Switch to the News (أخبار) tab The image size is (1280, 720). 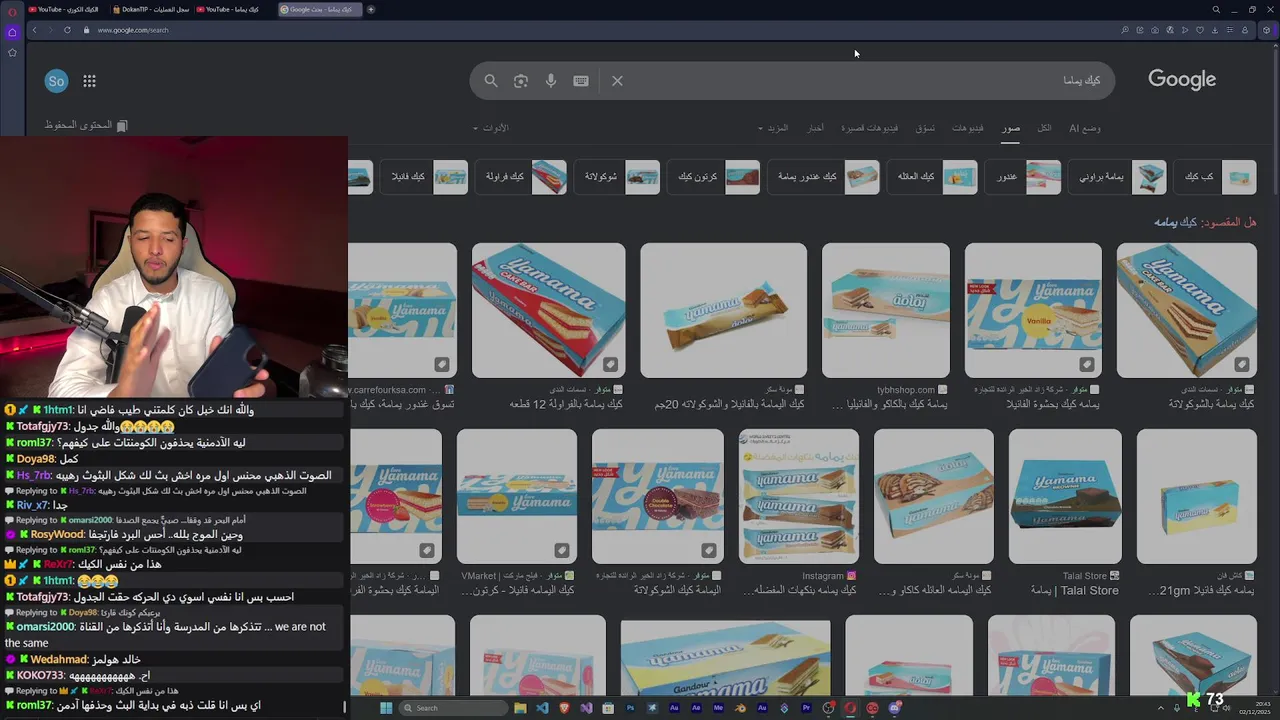point(816,128)
